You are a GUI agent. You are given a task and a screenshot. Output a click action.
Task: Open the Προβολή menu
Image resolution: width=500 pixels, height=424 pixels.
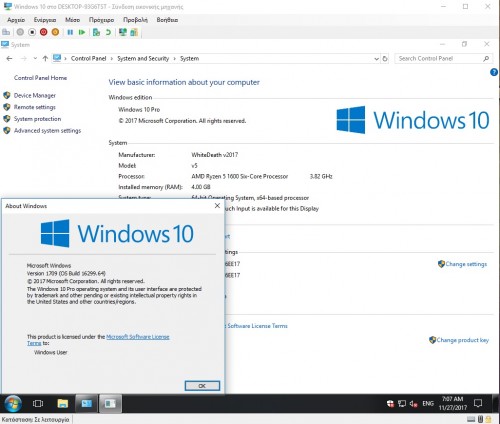click(x=135, y=20)
